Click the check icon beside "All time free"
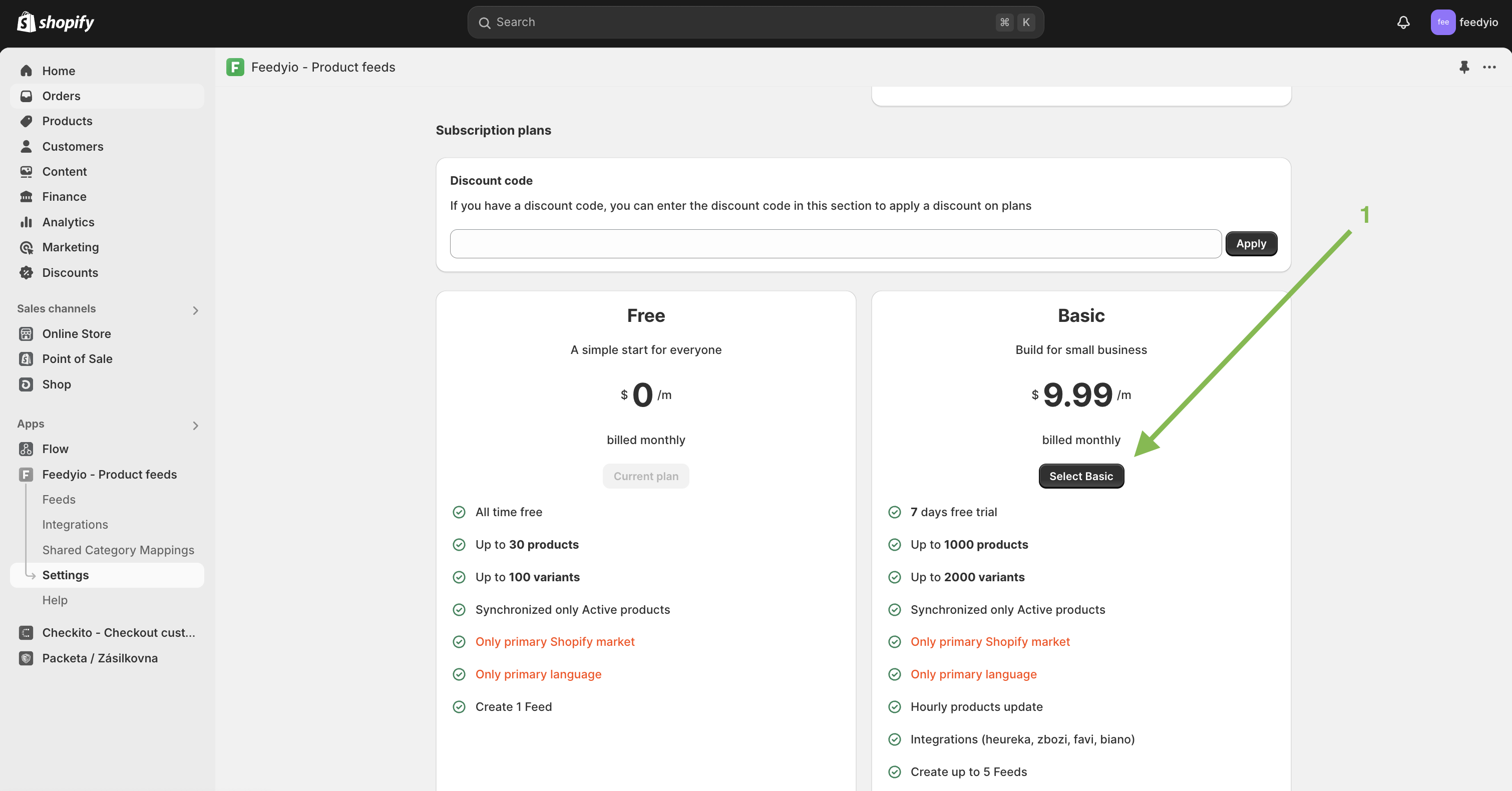Viewport: 1512px width, 791px height. [459, 512]
